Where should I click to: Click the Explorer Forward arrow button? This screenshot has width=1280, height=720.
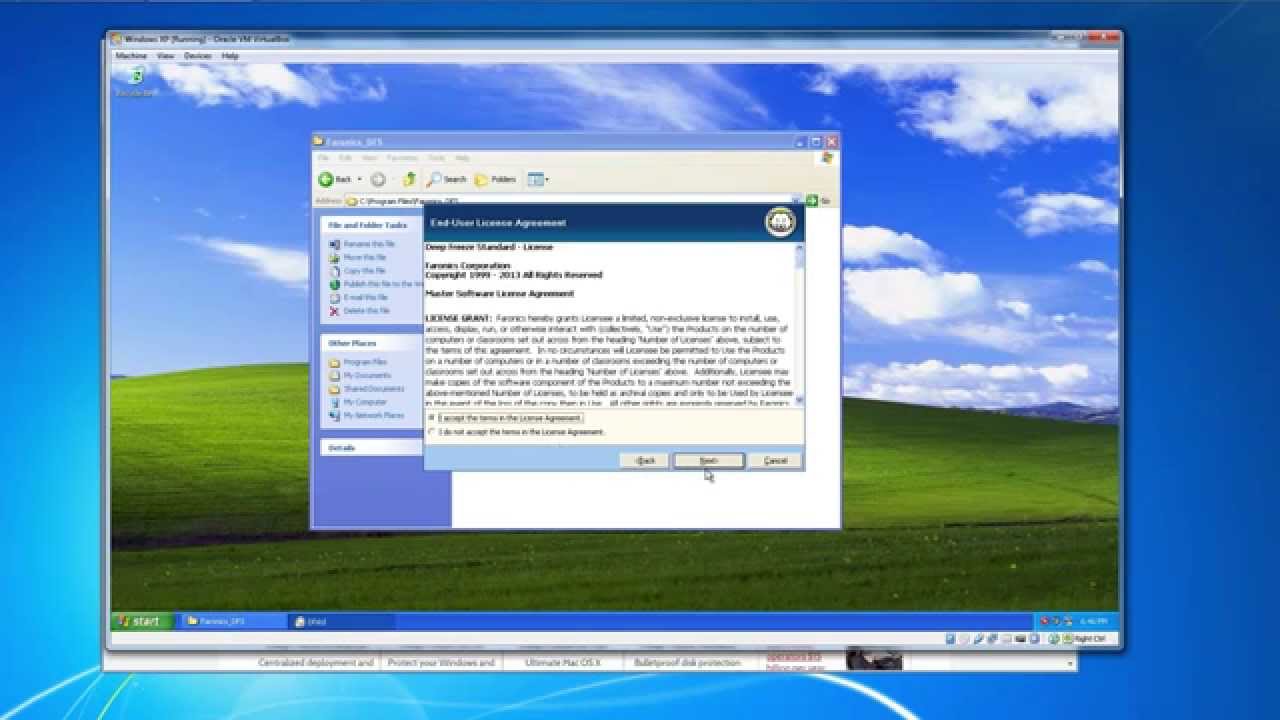click(x=378, y=180)
